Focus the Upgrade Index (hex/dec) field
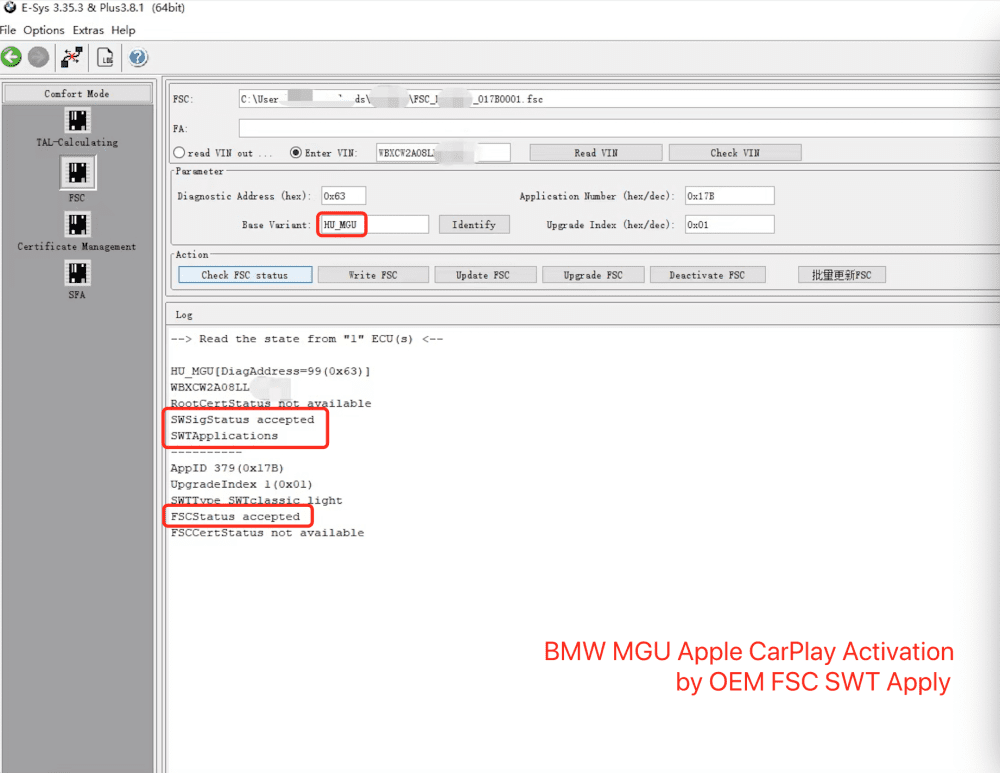1000x773 pixels. (730, 225)
